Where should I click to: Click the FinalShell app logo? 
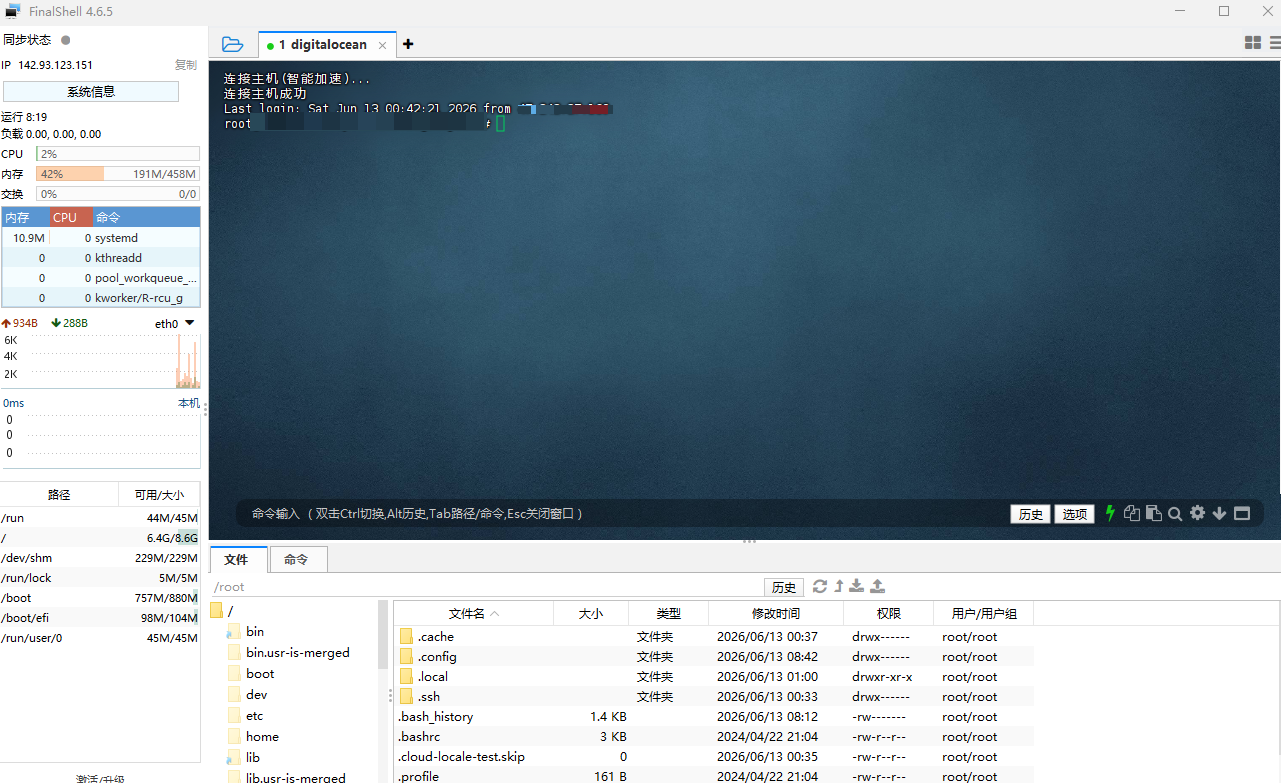point(13,11)
